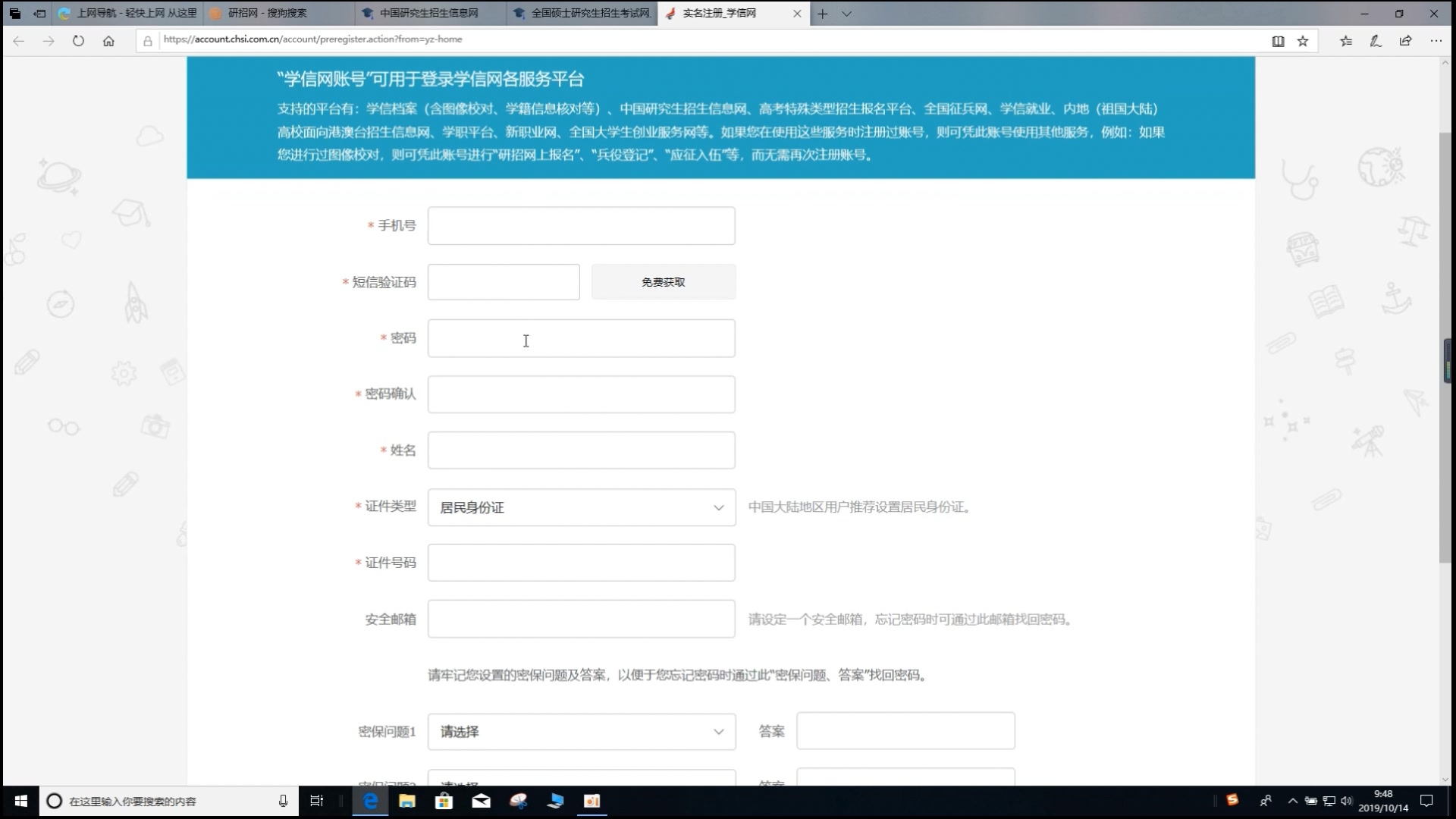
Task: Open the Windows Start menu
Action: (20, 801)
